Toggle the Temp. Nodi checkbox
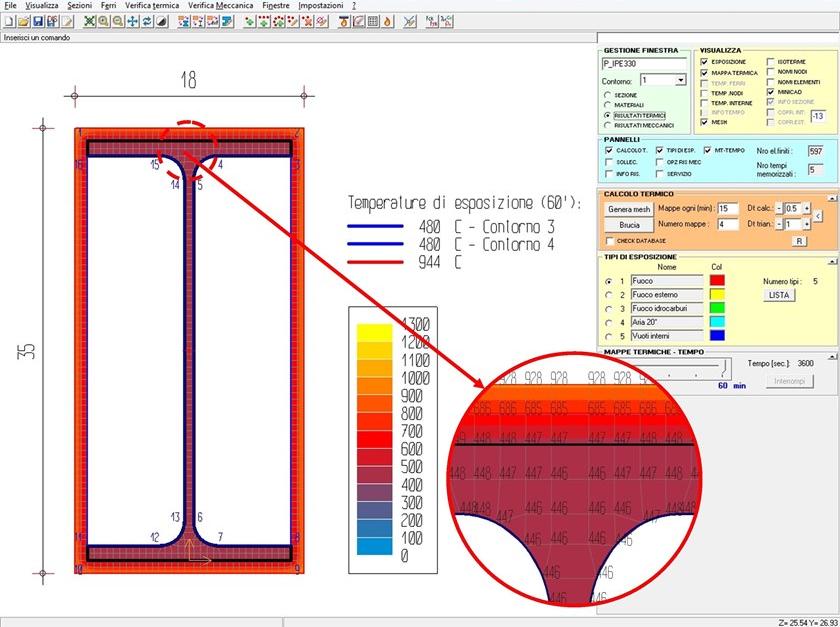This screenshot has width=840, height=627. coord(705,92)
